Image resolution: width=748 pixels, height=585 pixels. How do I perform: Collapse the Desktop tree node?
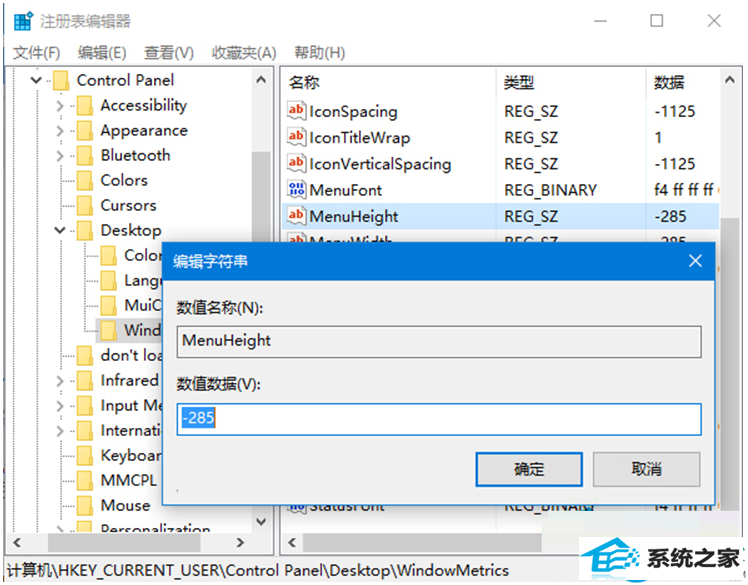tap(60, 230)
